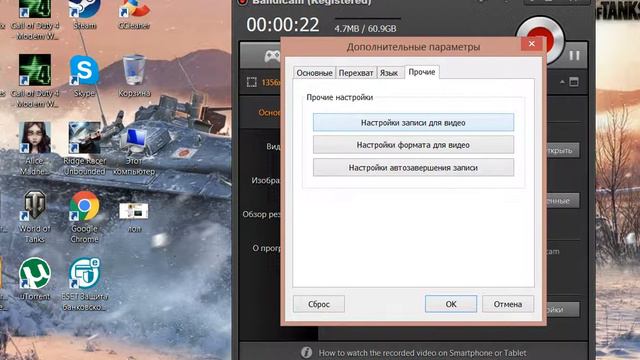Image resolution: width=640 pixels, height=360 pixels.
Task: Click Настройки записи для видео button
Action: [x=413, y=122]
